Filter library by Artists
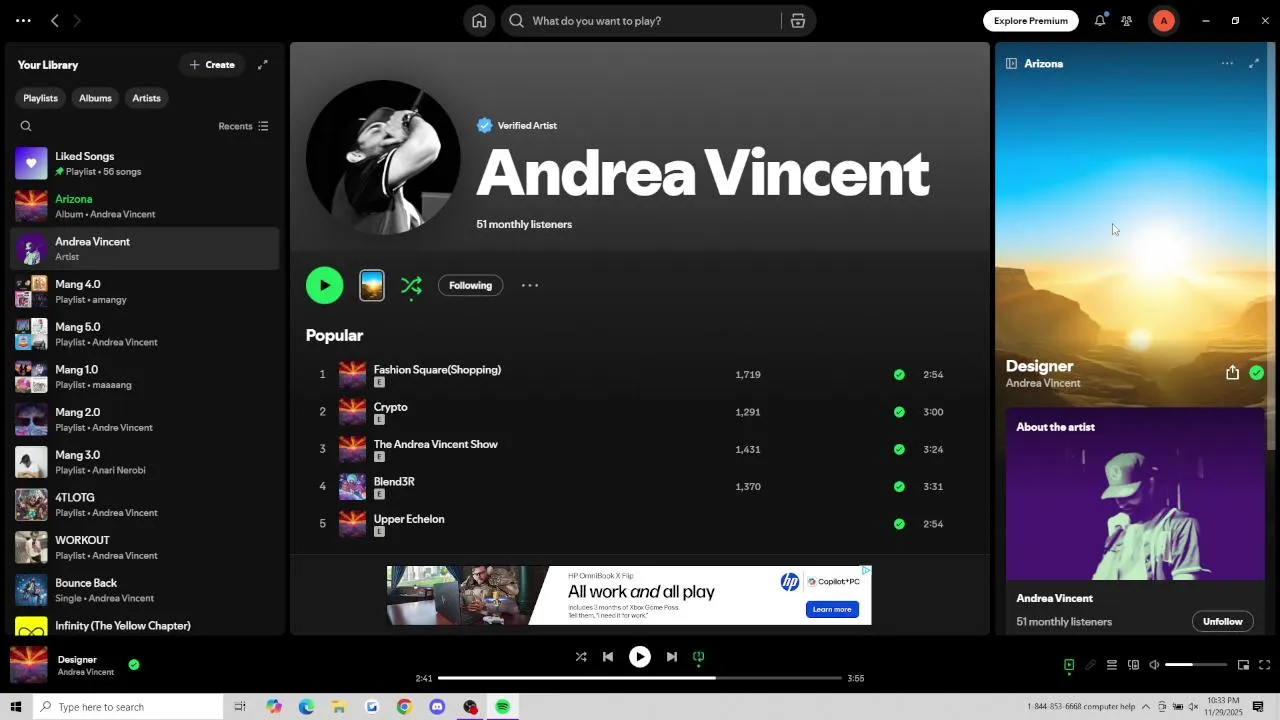Viewport: 1280px width, 720px height. [146, 98]
